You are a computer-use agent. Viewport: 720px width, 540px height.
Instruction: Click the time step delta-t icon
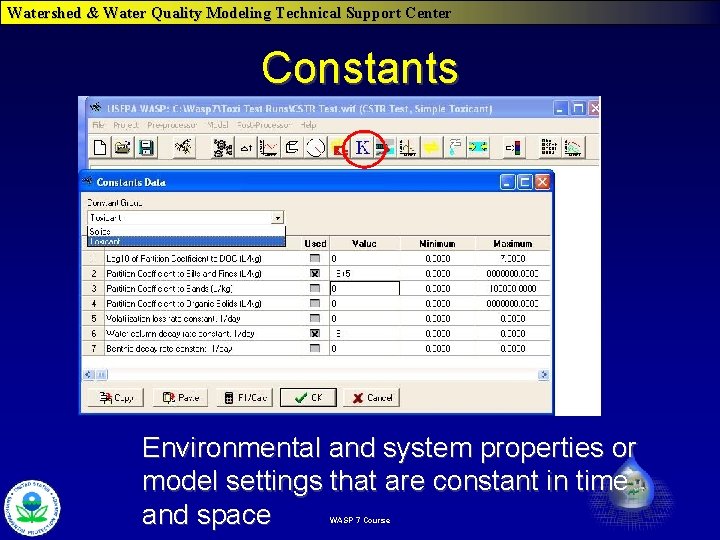point(246,147)
